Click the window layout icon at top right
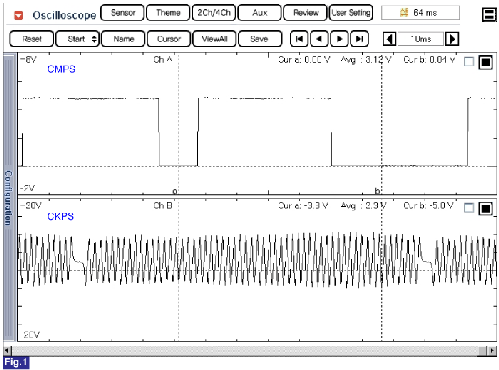Image resolution: width=499 pixels, height=370 pixels. pyautogui.click(x=489, y=14)
